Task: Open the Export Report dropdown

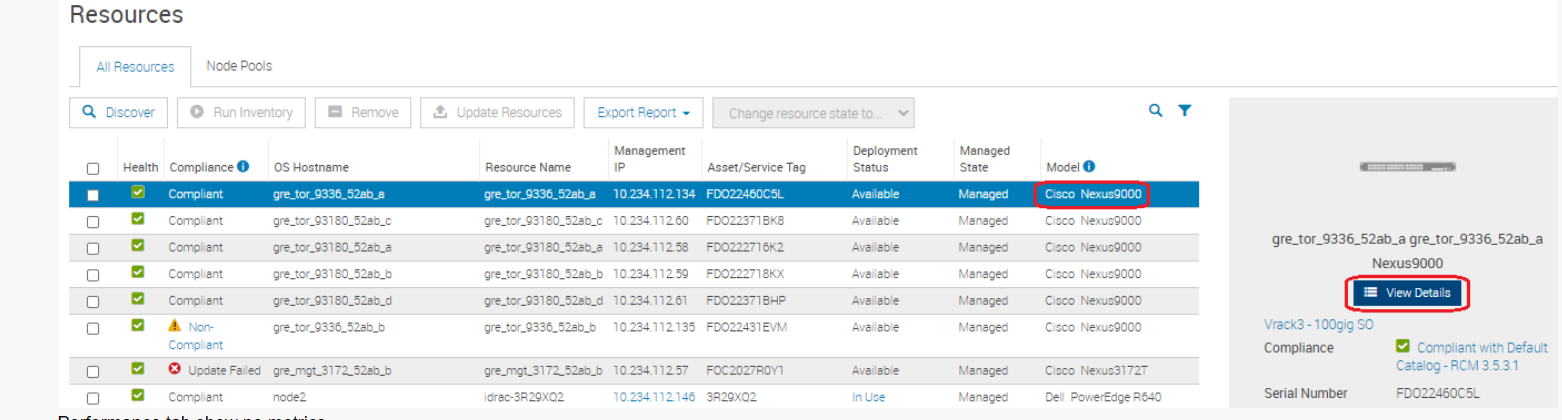Action: (643, 113)
